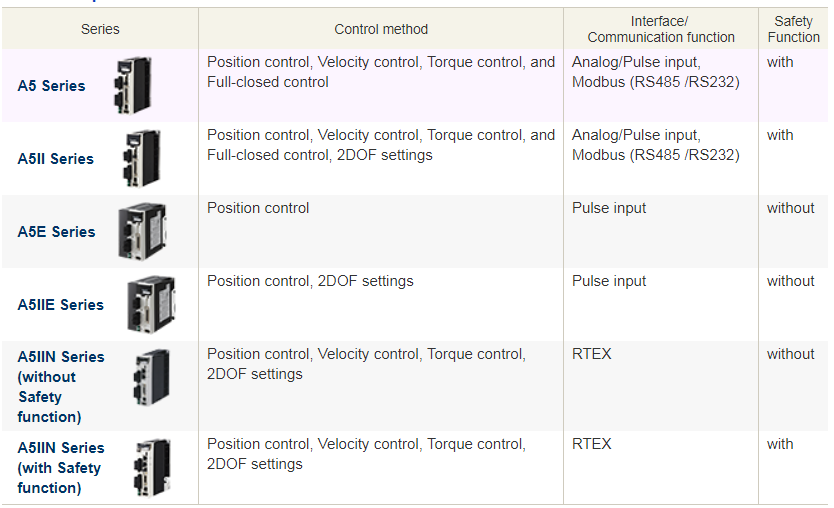Screen dimensions: 834x508
Task: Open the A5E Series link
Action: point(56,231)
